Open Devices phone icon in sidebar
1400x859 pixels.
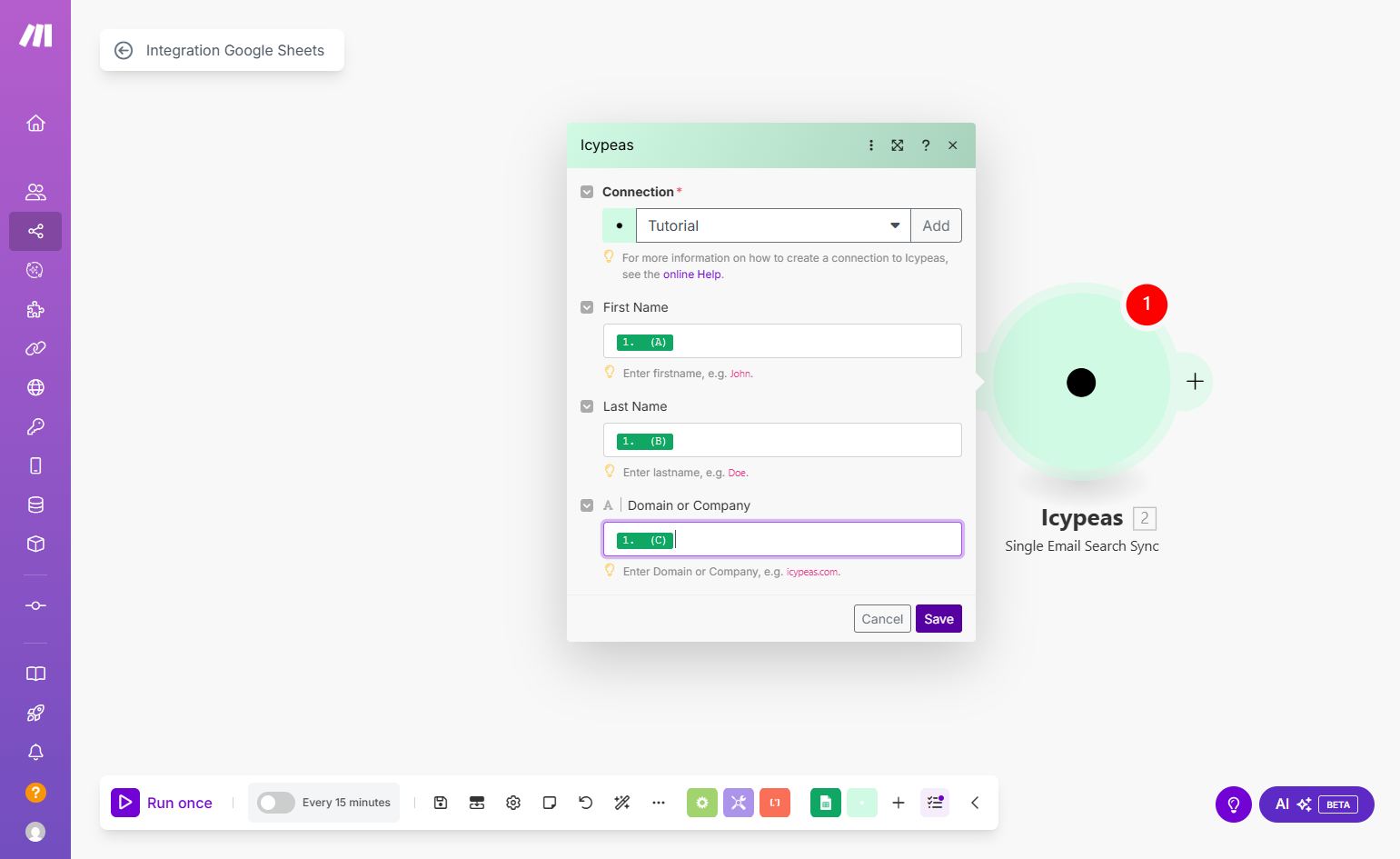point(35,465)
